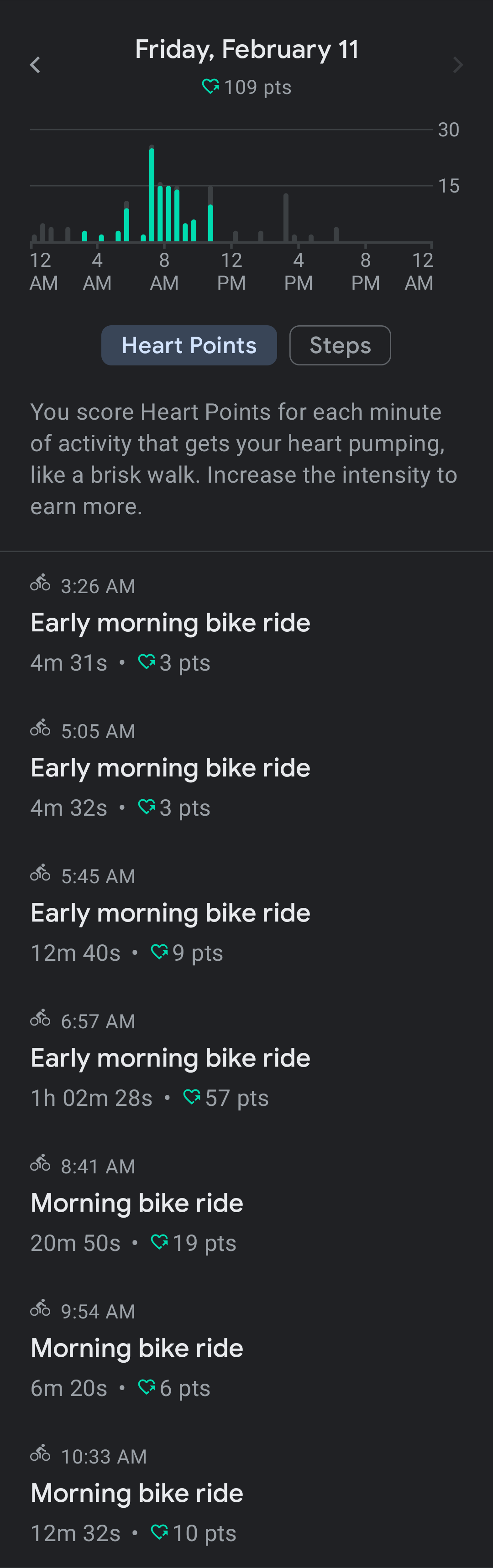Select the tallest green bar in the chart

tap(152, 193)
